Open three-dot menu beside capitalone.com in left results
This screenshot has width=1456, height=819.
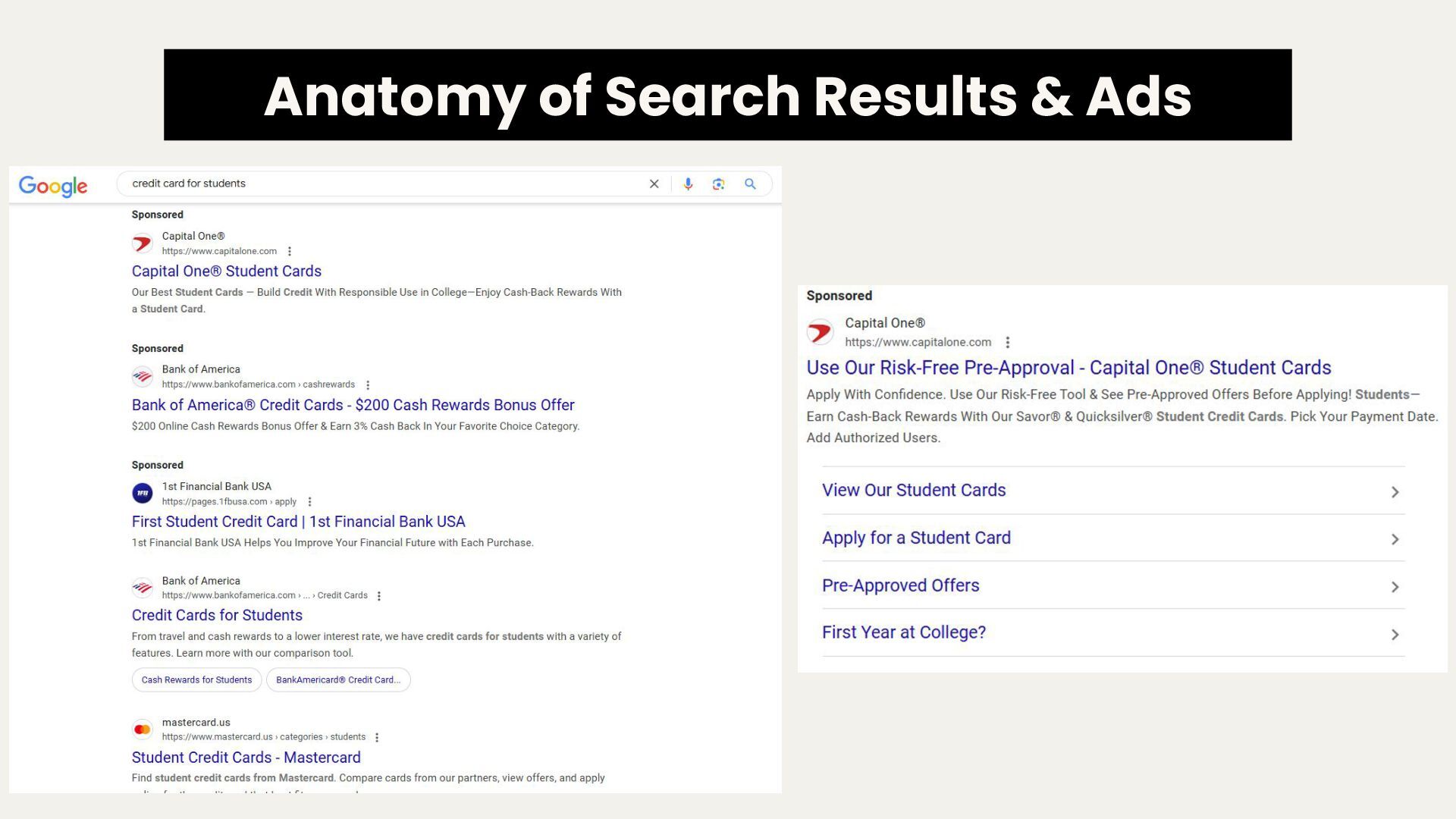290,252
